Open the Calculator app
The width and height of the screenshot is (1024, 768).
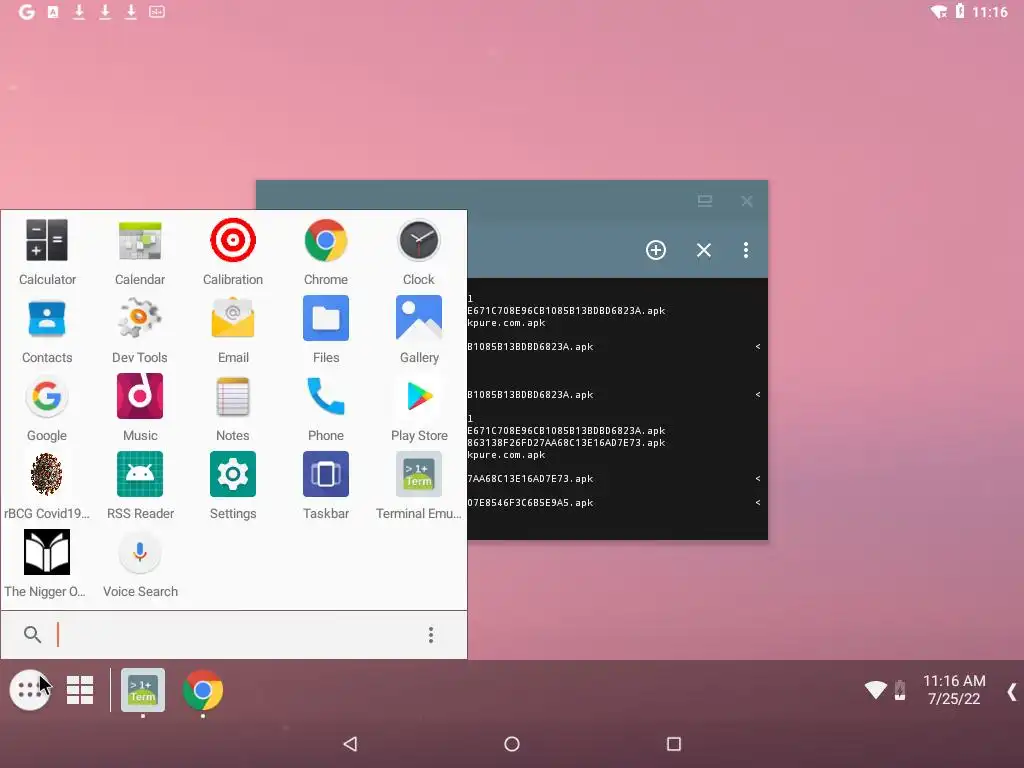coord(47,252)
